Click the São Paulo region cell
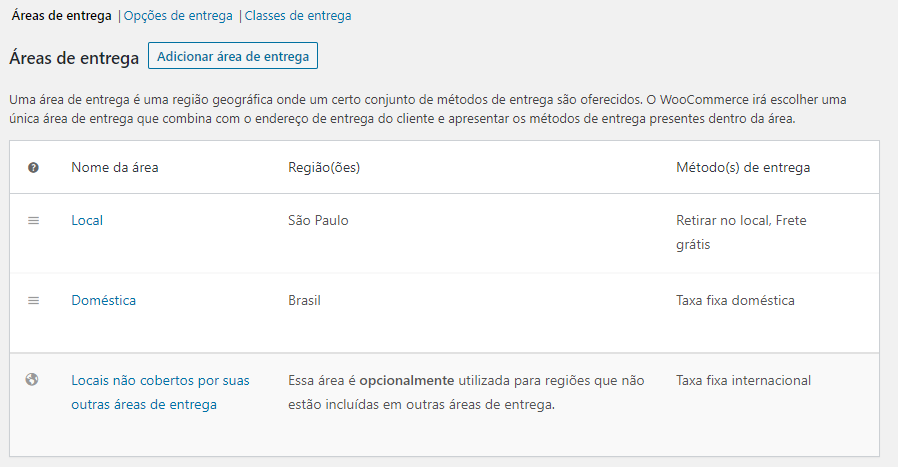The width and height of the screenshot is (898, 467). click(318, 220)
